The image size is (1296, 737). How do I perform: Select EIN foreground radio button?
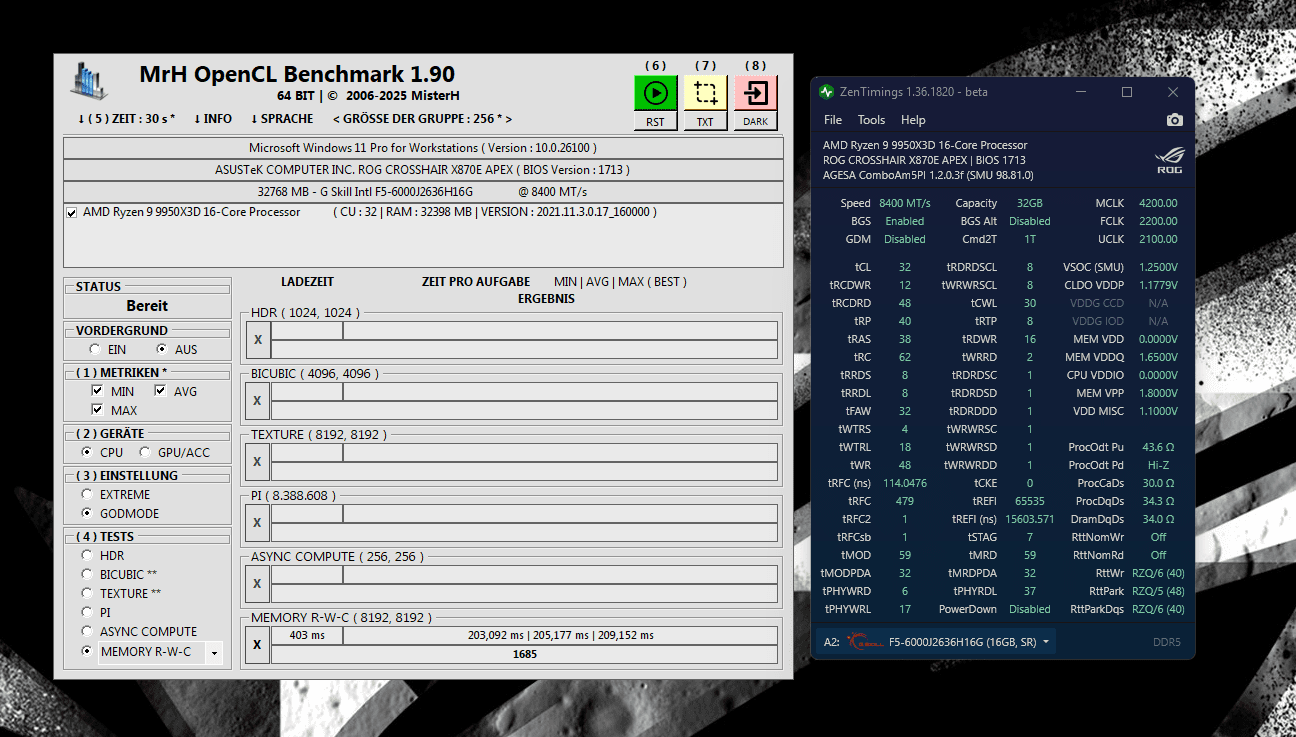pyautogui.click(x=95, y=350)
